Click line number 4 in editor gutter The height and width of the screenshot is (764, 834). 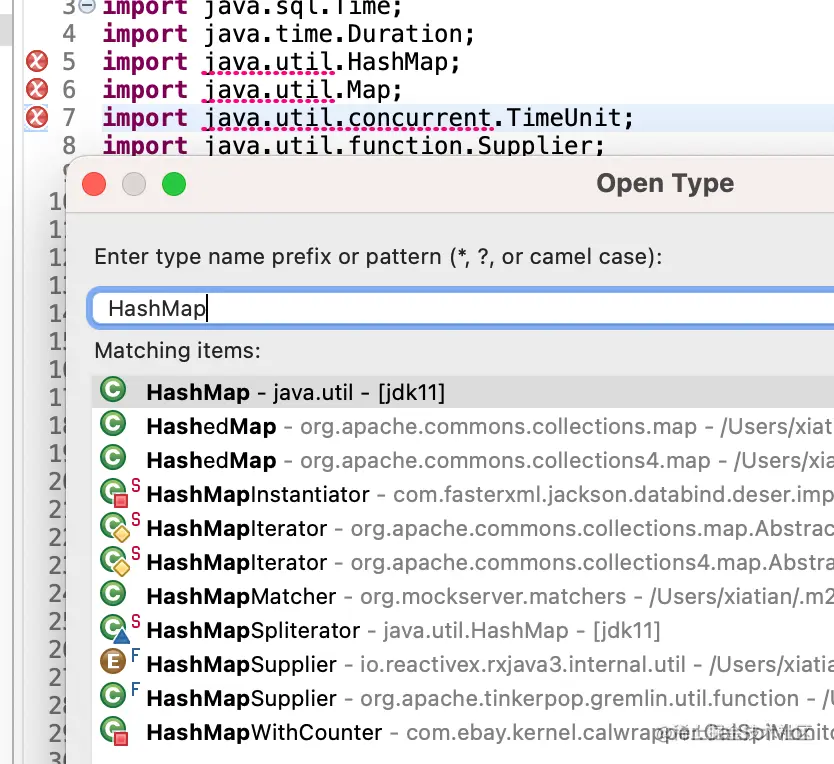coord(69,34)
